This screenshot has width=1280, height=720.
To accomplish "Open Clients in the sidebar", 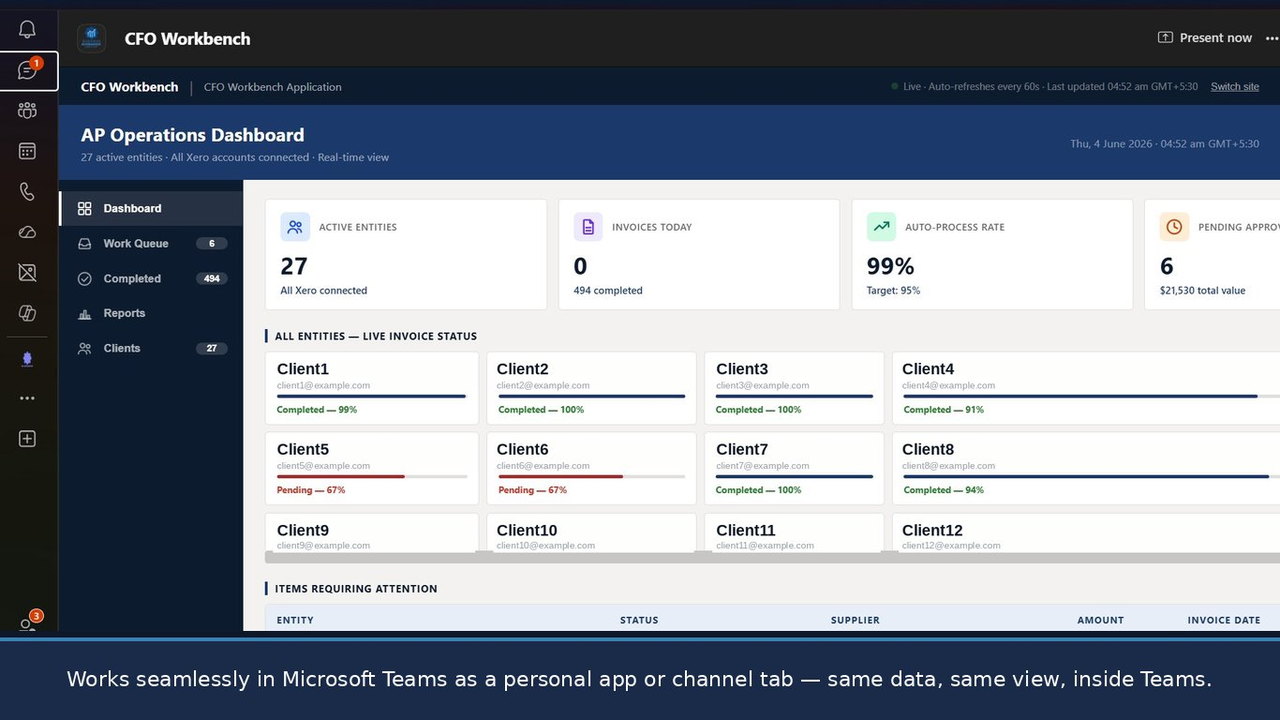I will coord(151,348).
